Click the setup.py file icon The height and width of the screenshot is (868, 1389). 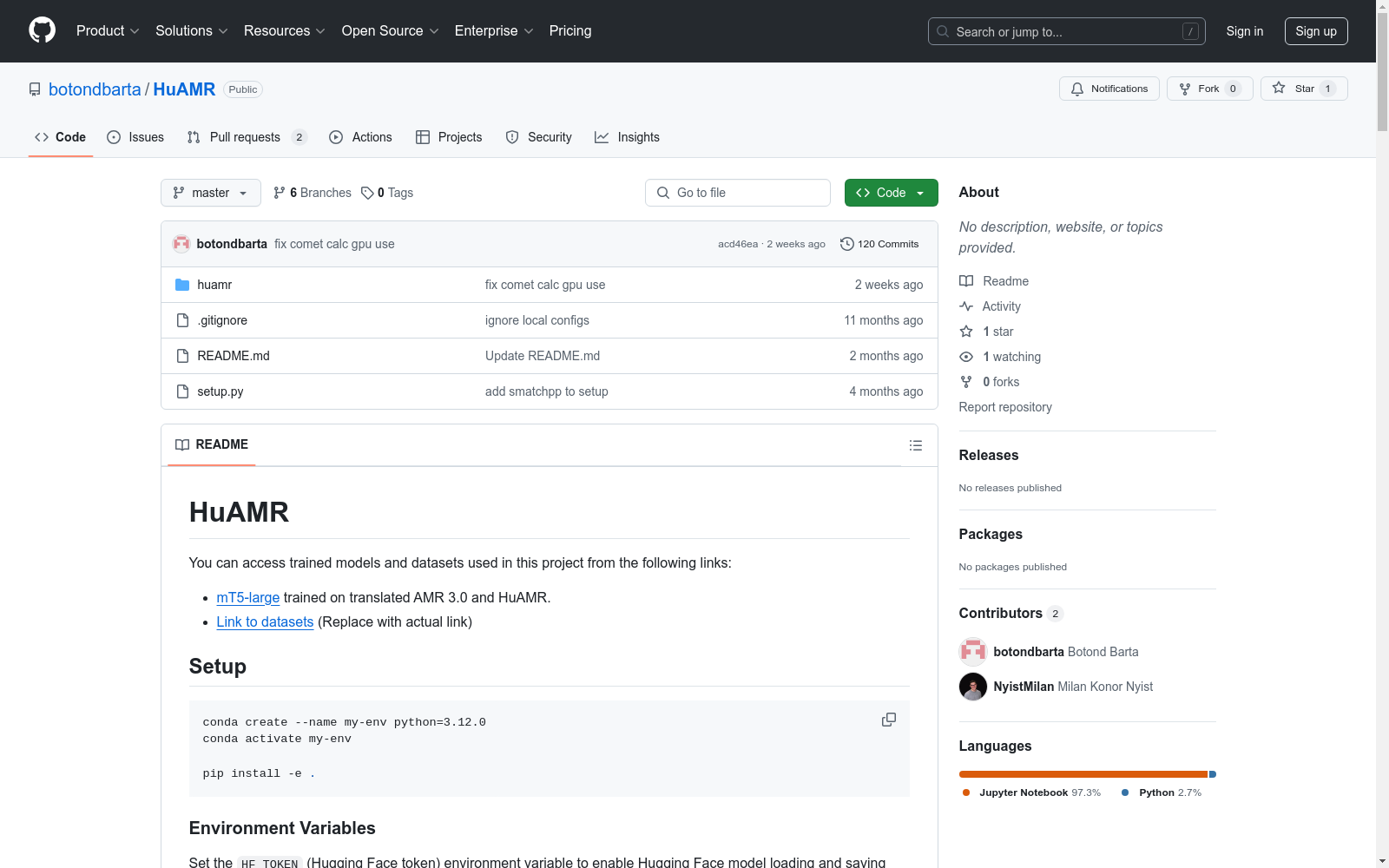point(182,391)
